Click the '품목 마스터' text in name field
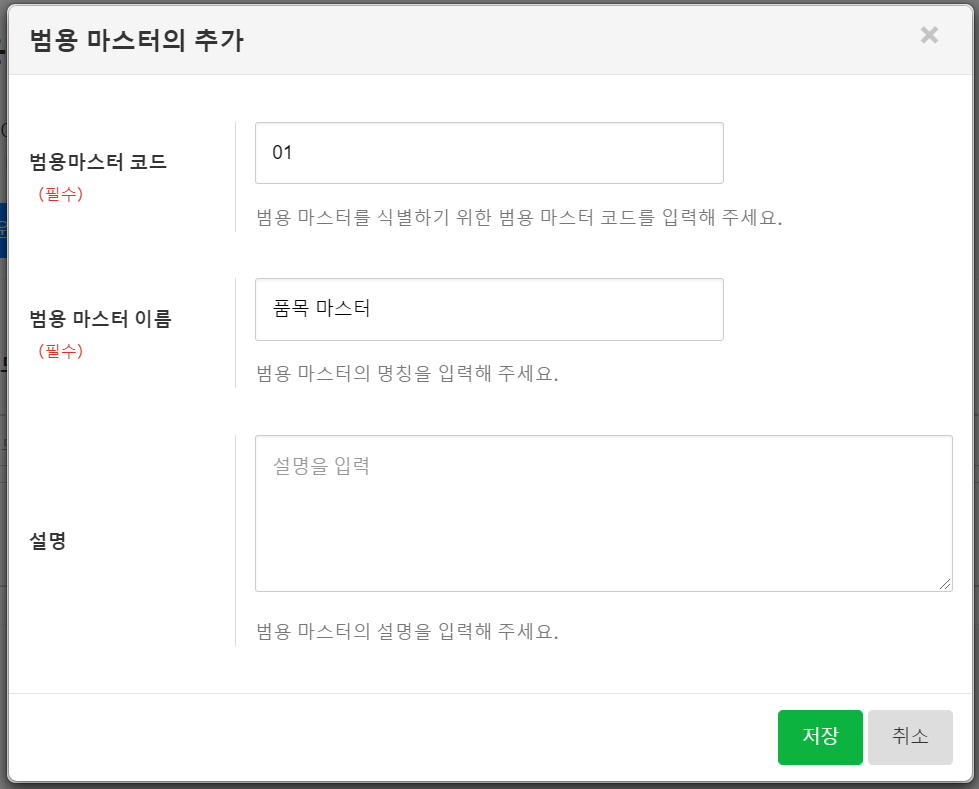The height and width of the screenshot is (789, 979). (321, 309)
